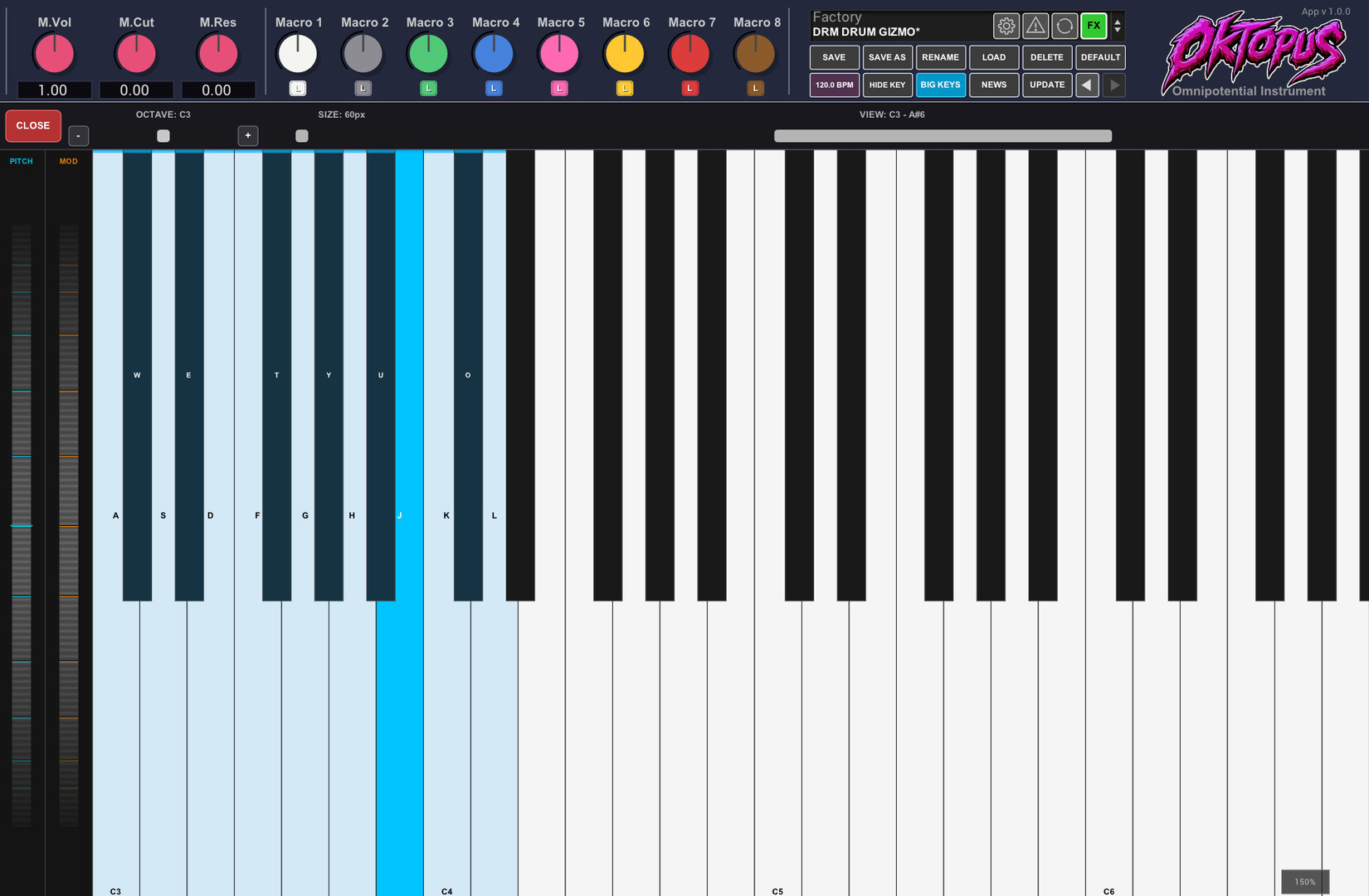Click the brown L button under Macro 8
Screen dimensions: 1369x896
click(x=755, y=88)
